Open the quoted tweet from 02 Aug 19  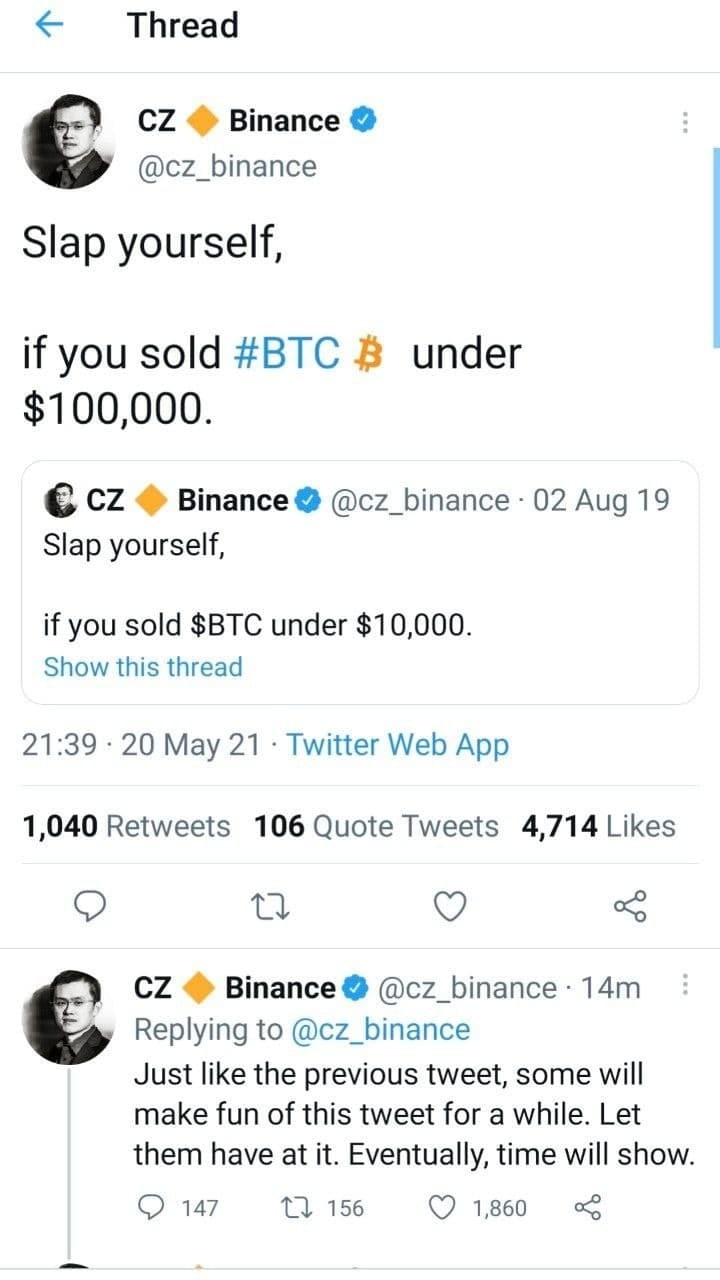(x=360, y=583)
